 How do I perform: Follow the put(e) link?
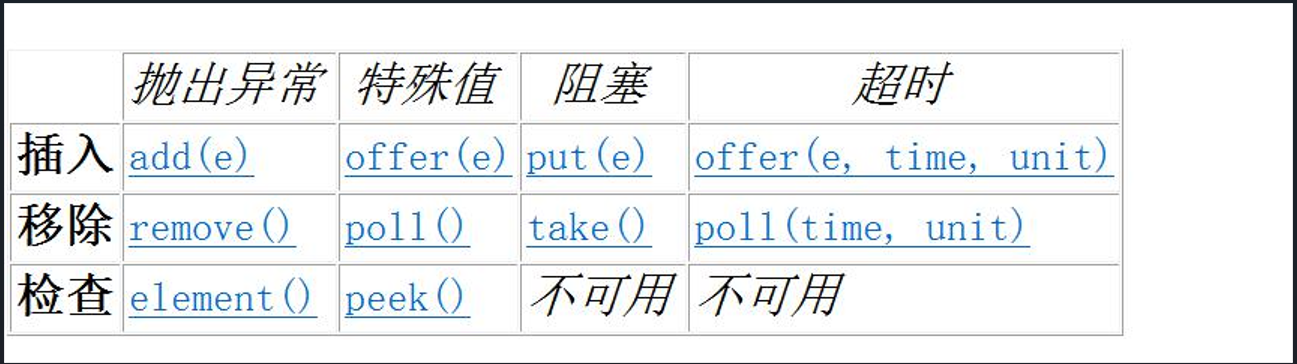click(x=588, y=158)
